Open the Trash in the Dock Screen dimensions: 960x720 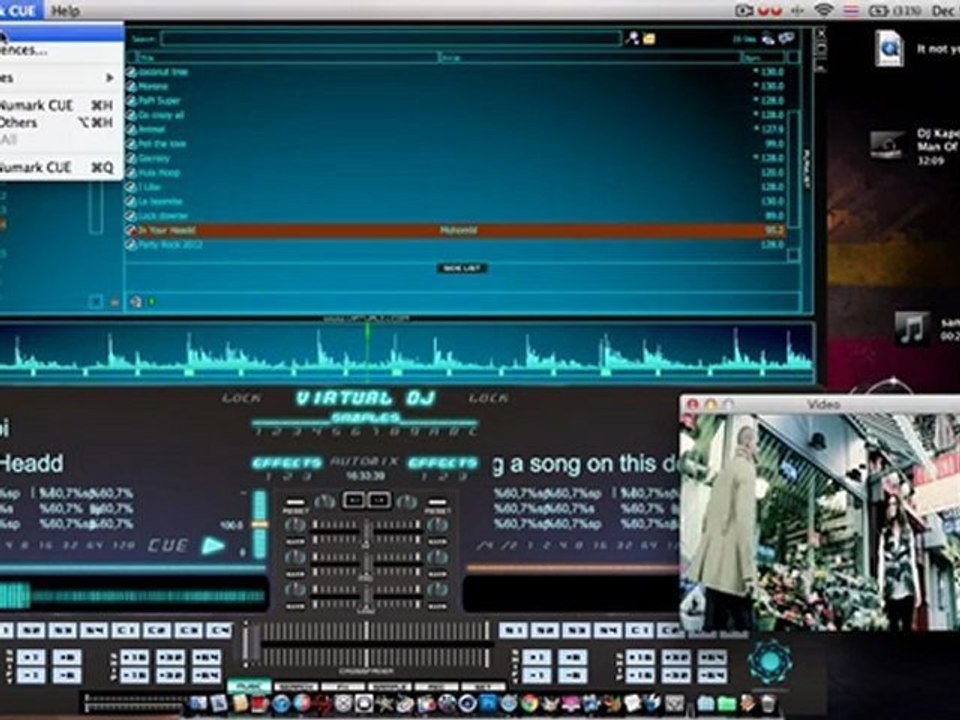pyautogui.click(x=768, y=704)
